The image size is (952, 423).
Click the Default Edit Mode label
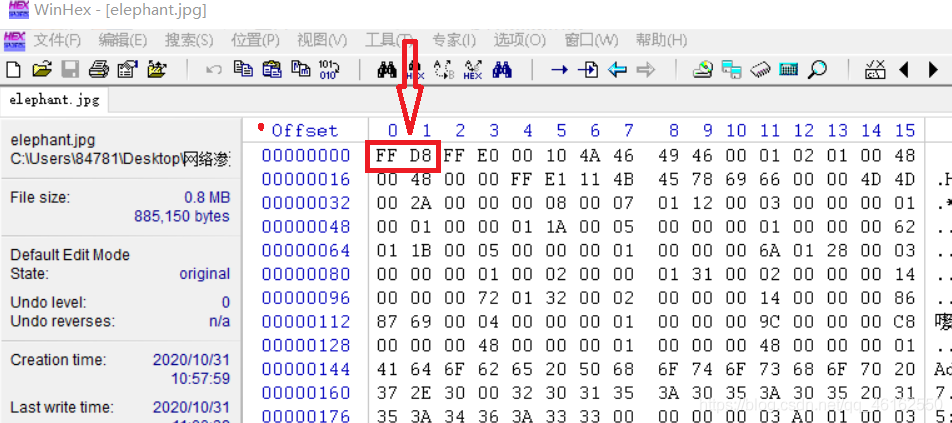click(x=70, y=255)
